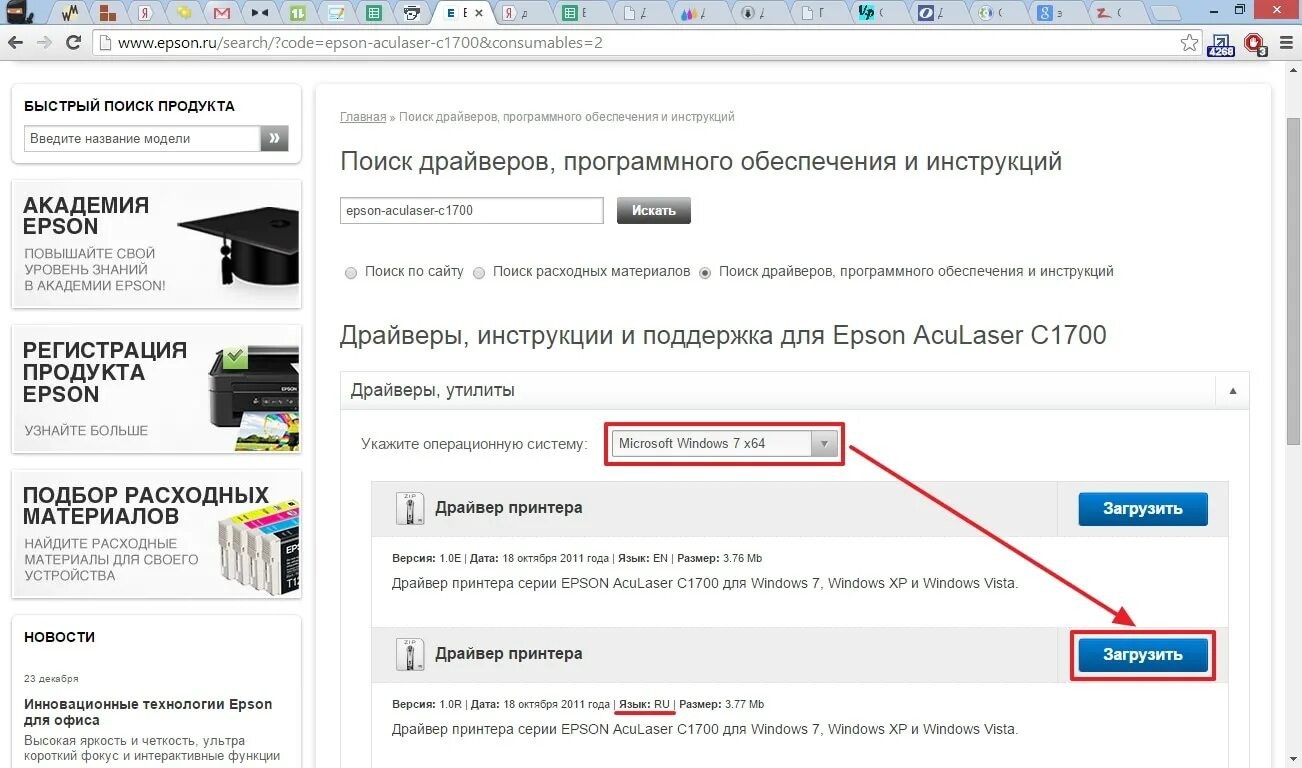Open the Регистрация продукта Epson banner

point(156,390)
